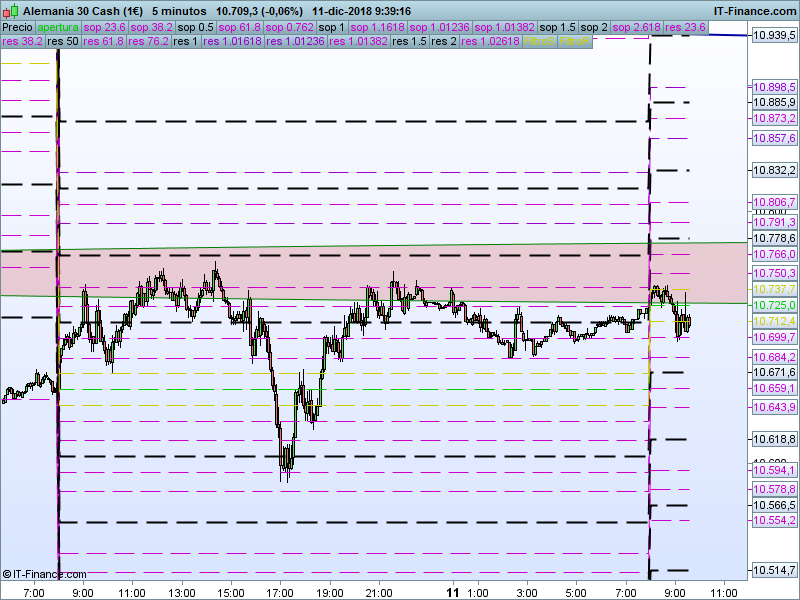Click the 17:00 label on the time axis
The height and width of the screenshot is (600, 800).
(279, 592)
